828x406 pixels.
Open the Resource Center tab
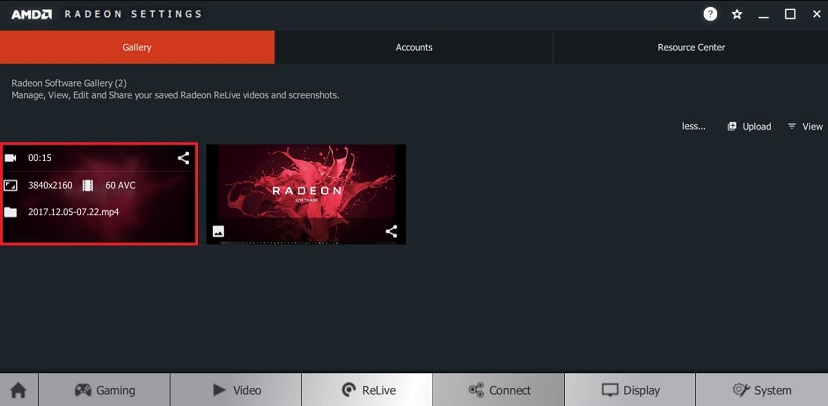coord(691,47)
